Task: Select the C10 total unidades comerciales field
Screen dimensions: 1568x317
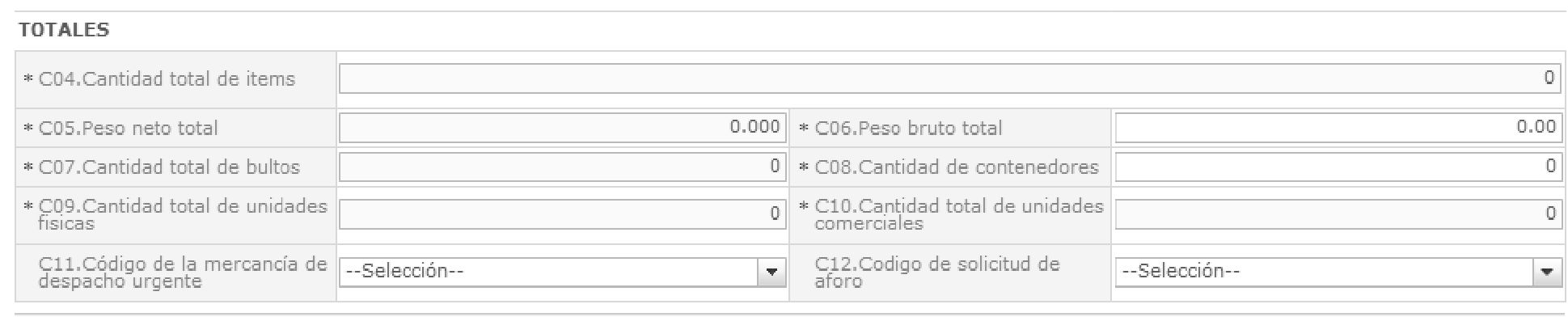Action: click(x=1338, y=214)
